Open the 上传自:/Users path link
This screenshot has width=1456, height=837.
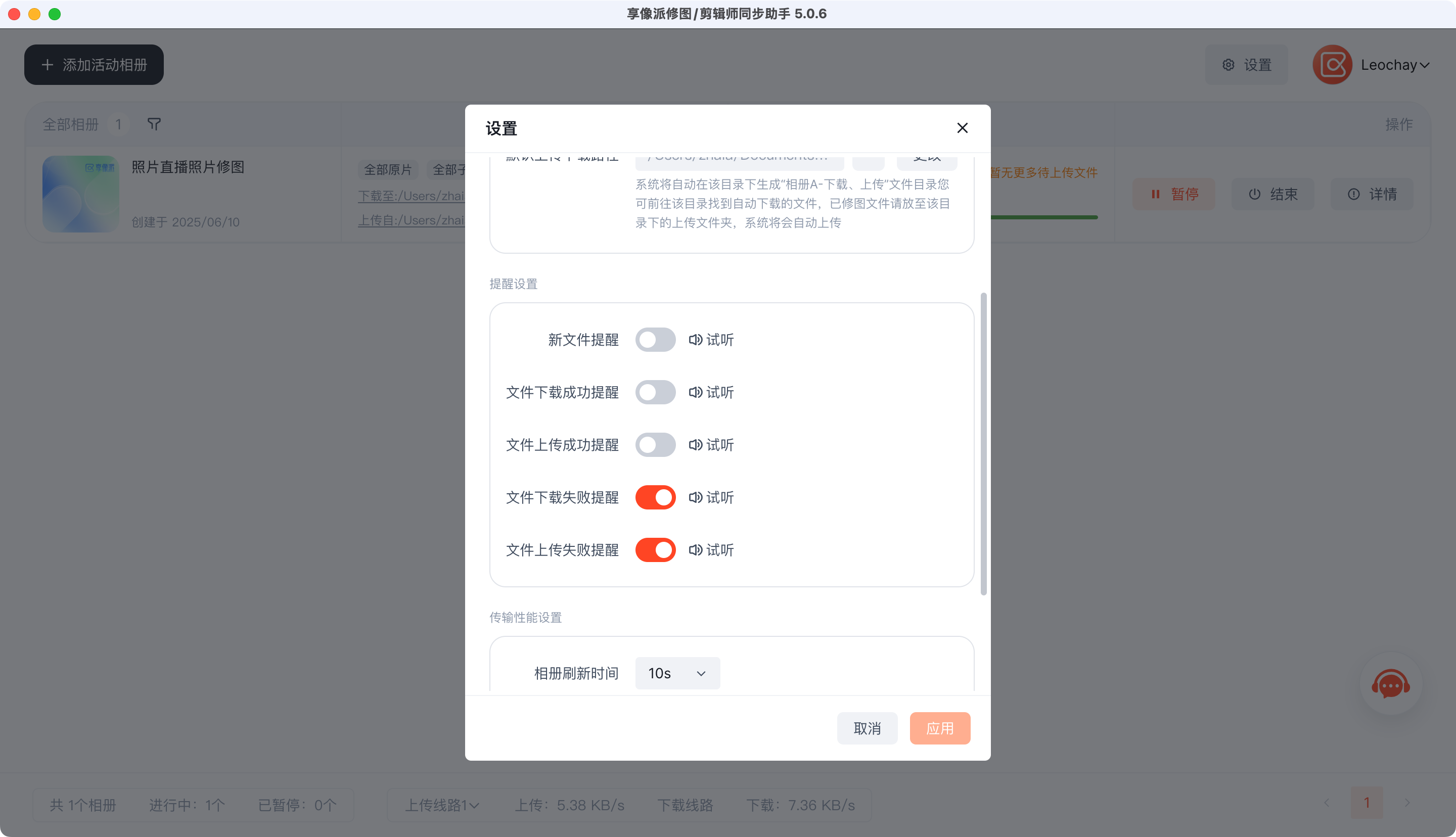click(411, 220)
